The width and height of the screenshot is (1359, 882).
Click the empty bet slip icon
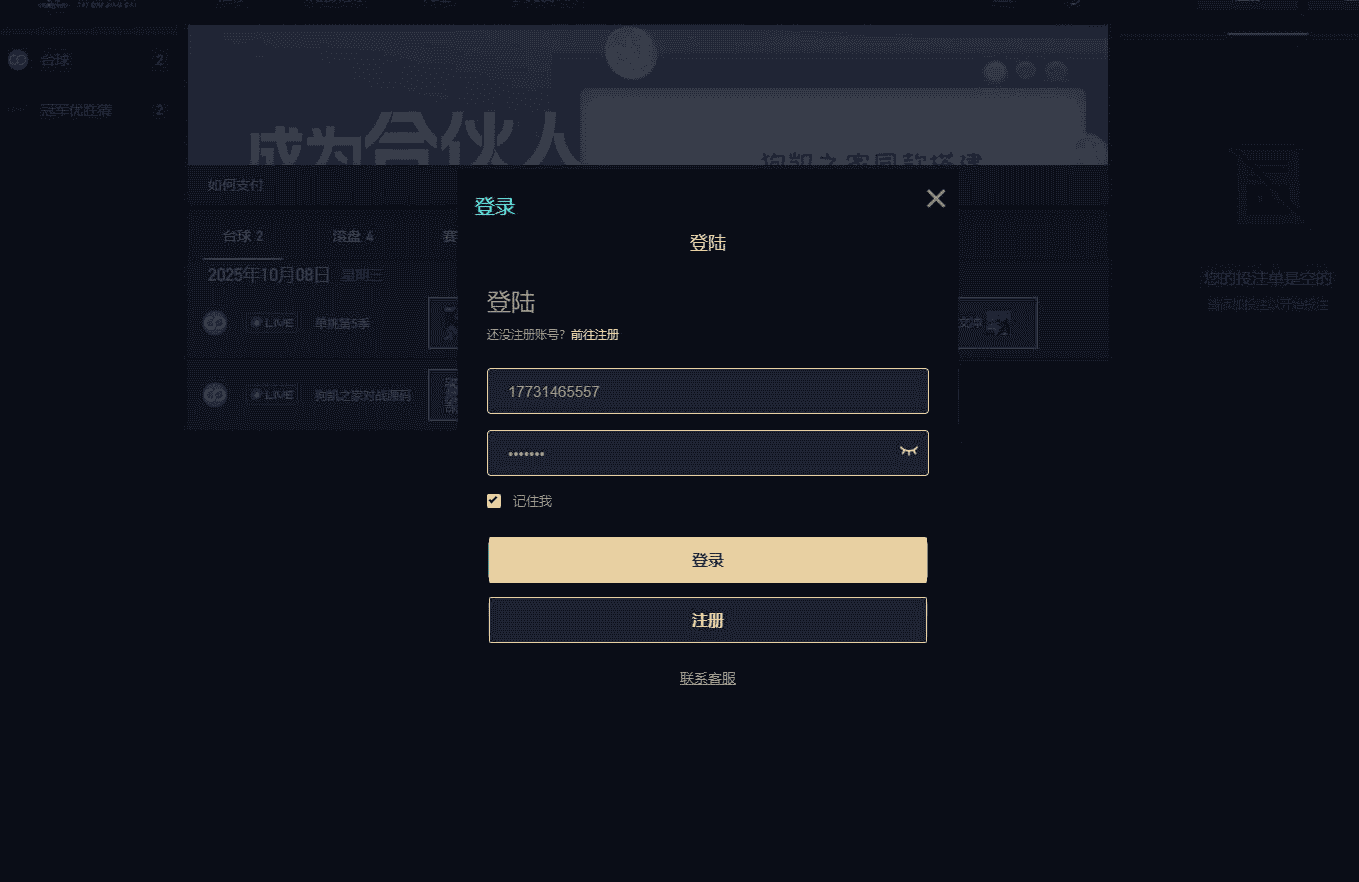click(1268, 186)
